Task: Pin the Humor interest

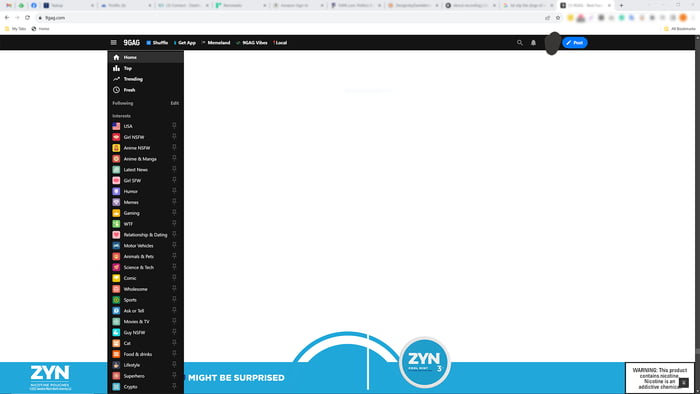Action: click(x=174, y=191)
